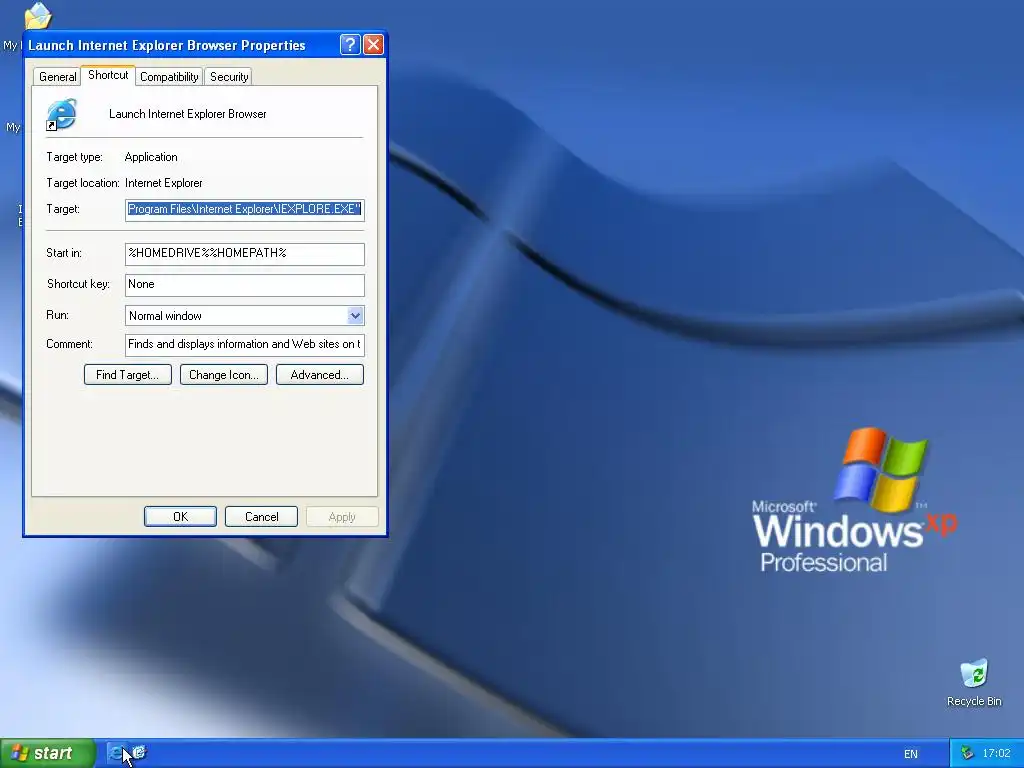
Task: Open the Start menu
Action: [48, 753]
